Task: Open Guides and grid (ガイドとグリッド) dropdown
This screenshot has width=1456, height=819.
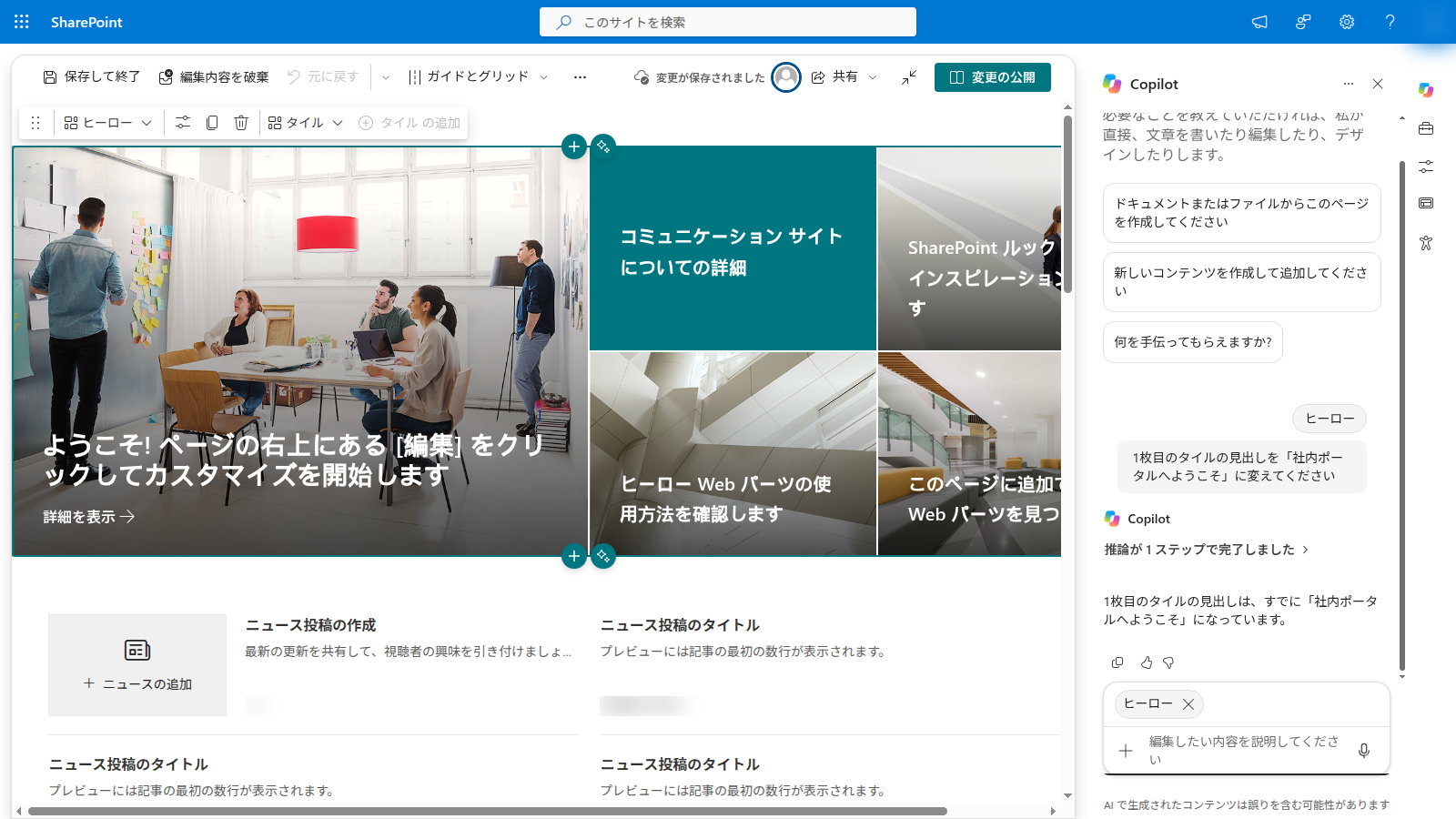Action: pos(477,77)
